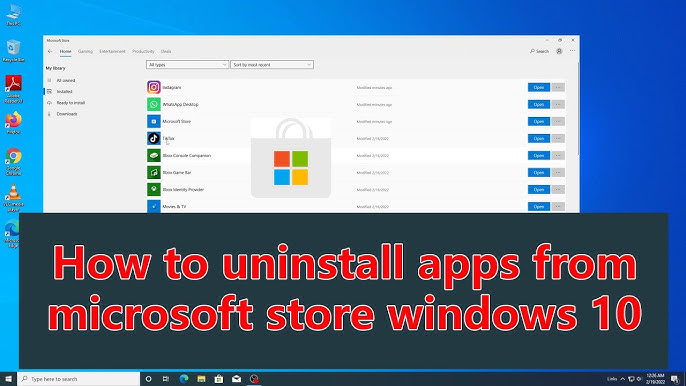
Task: Click Open button for Movies & TV
Action: pos(539,207)
